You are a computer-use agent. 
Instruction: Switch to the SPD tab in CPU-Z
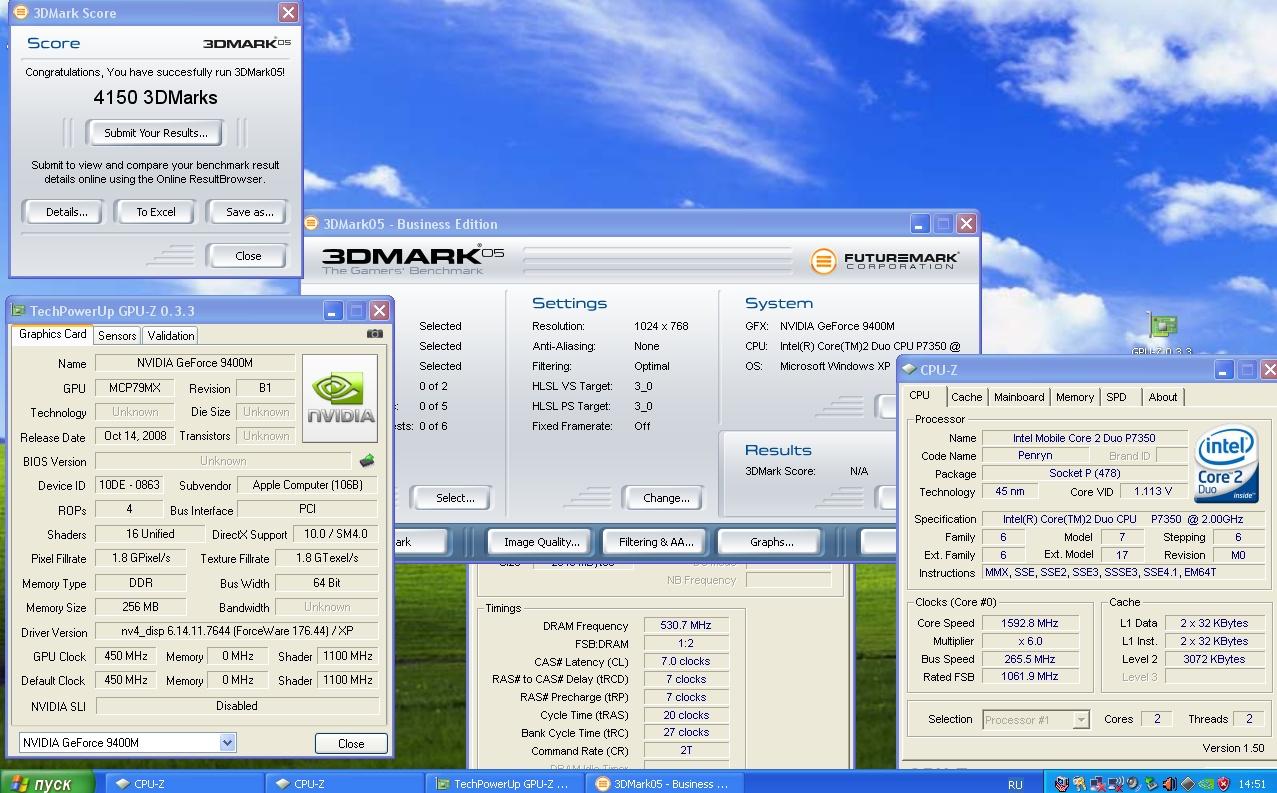click(1116, 397)
